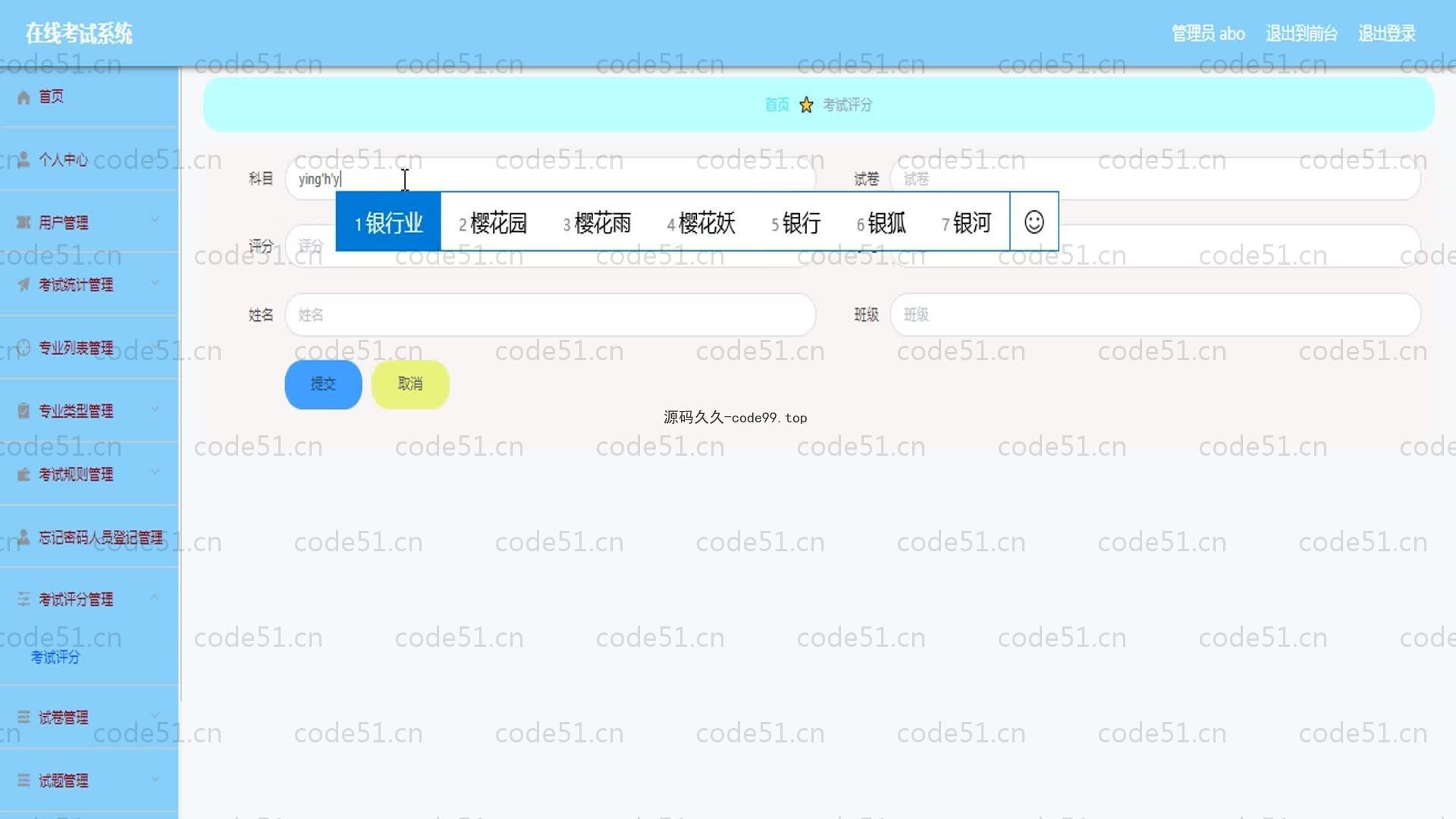Image resolution: width=1456 pixels, height=819 pixels.
Task: Pick the candidate 樱花园
Action: tap(493, 223)
